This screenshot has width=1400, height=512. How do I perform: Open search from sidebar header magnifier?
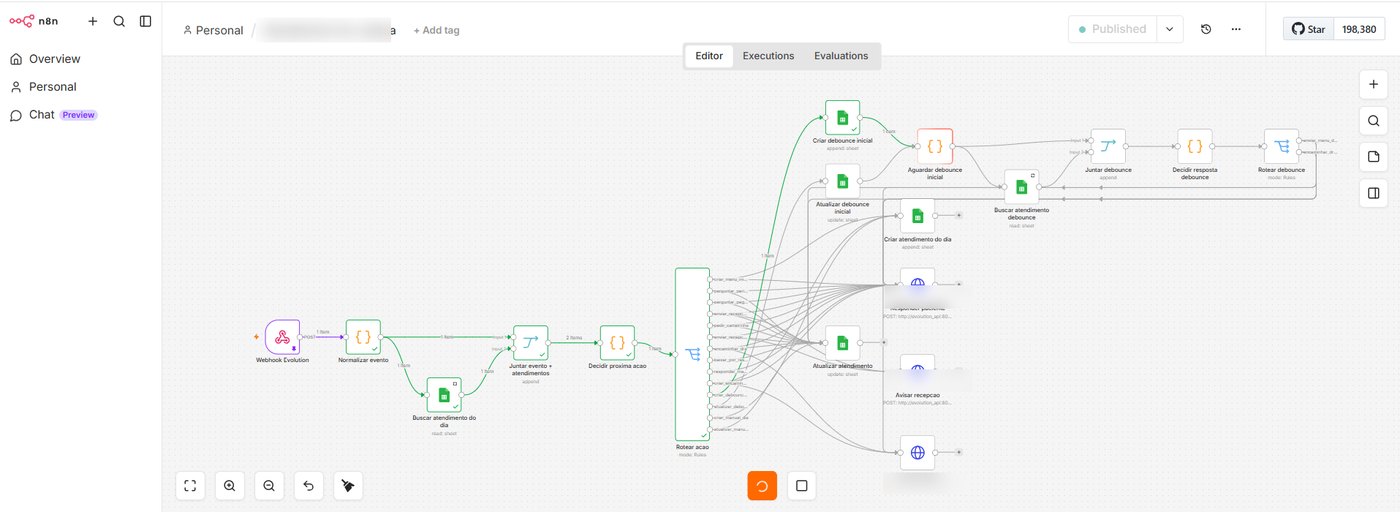point(119,21)
